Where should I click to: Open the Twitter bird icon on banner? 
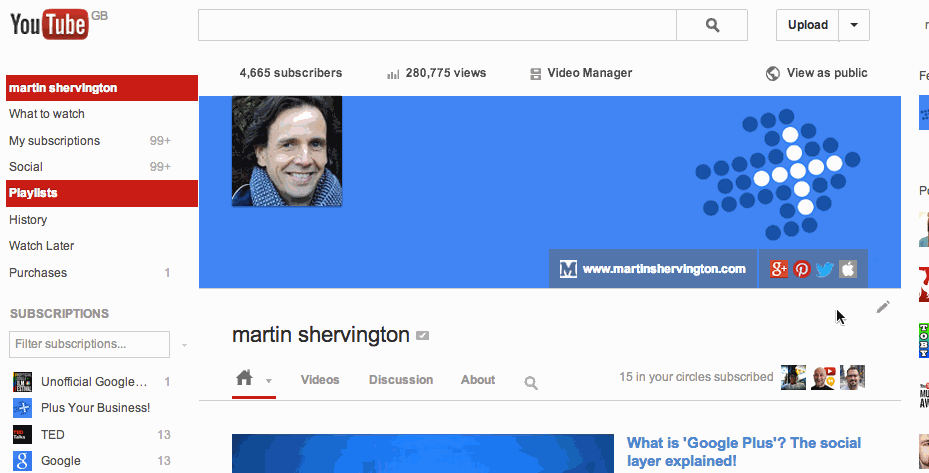coord(825,269)
